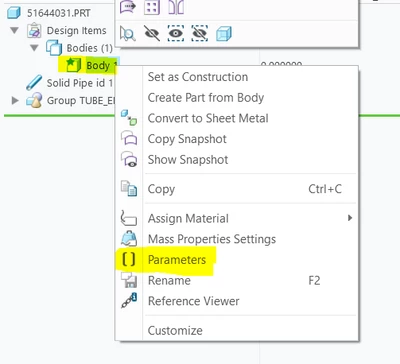This screenshot has height=364, width=400.
Task: Collapse the Bodies (1) node
Action: (x=34, y=48)
